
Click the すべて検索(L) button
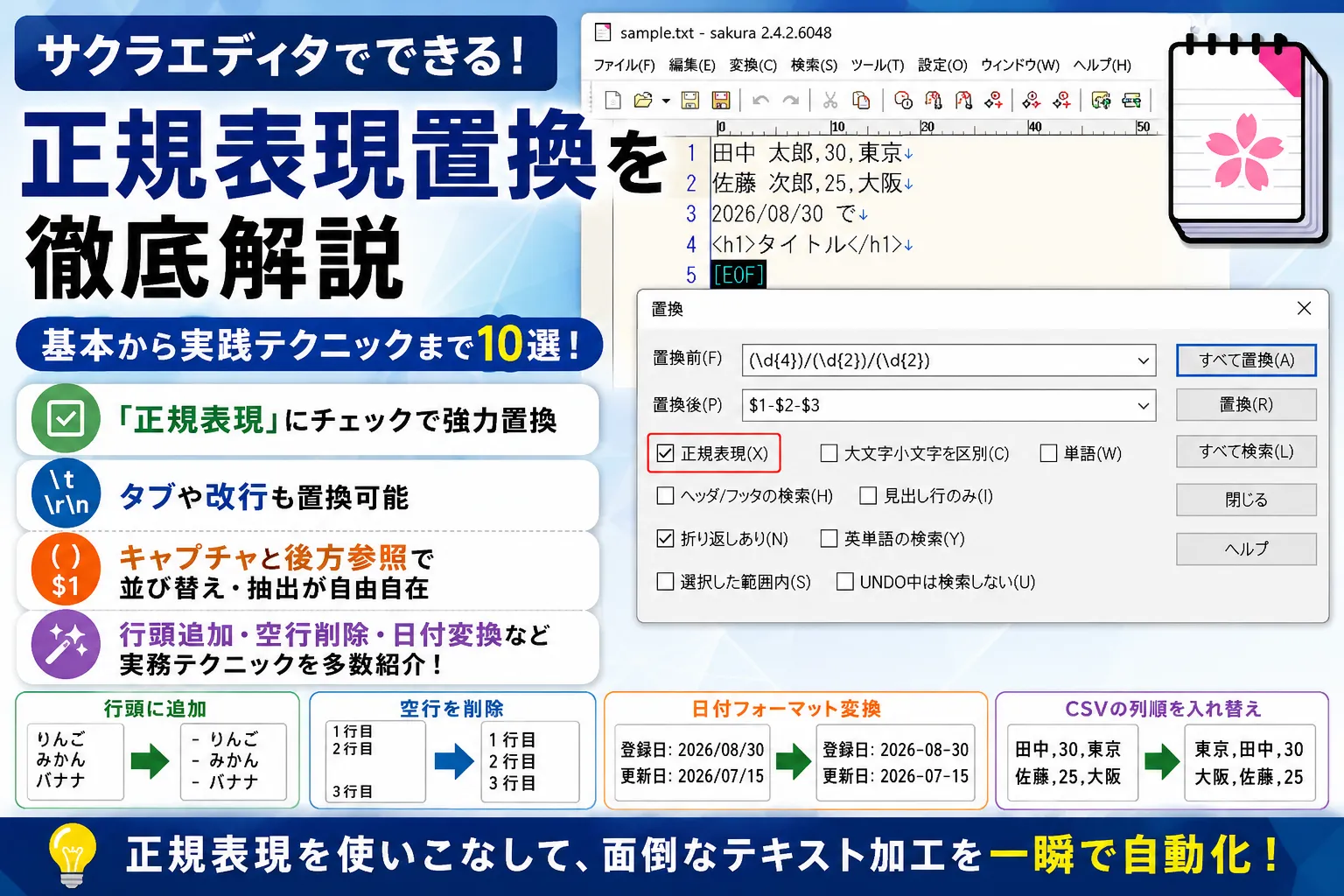1246,451
